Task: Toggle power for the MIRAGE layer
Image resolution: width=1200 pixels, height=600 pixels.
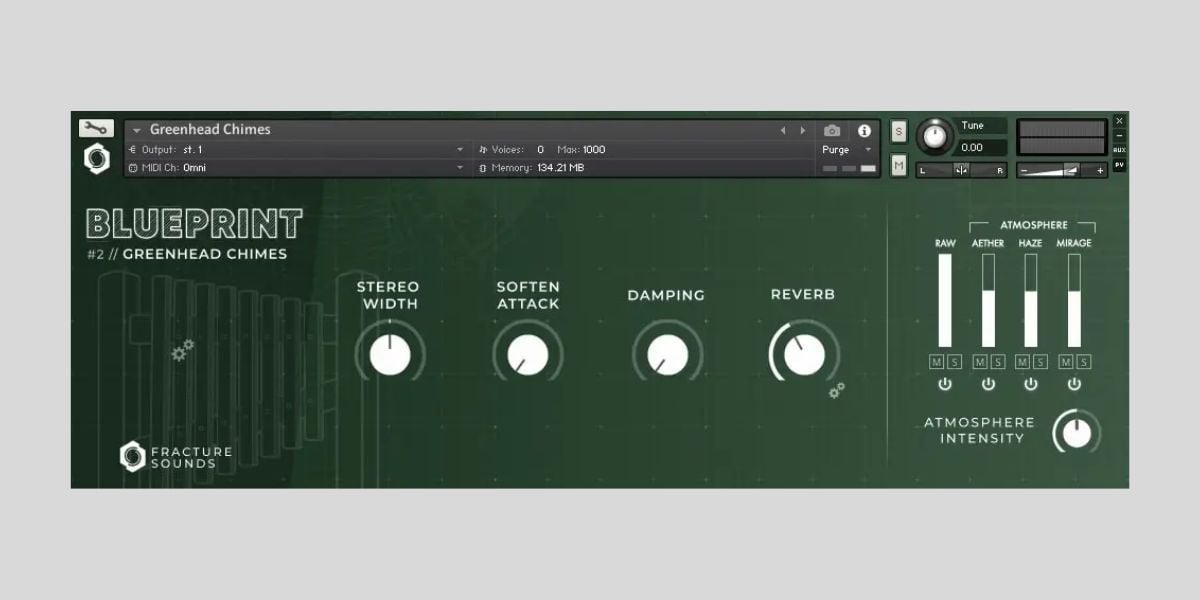Action: pos(1074,384)
